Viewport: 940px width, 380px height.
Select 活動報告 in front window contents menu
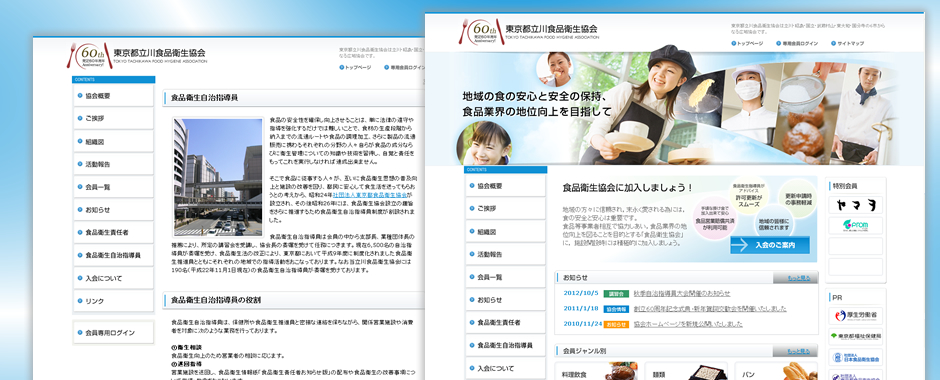505,254
